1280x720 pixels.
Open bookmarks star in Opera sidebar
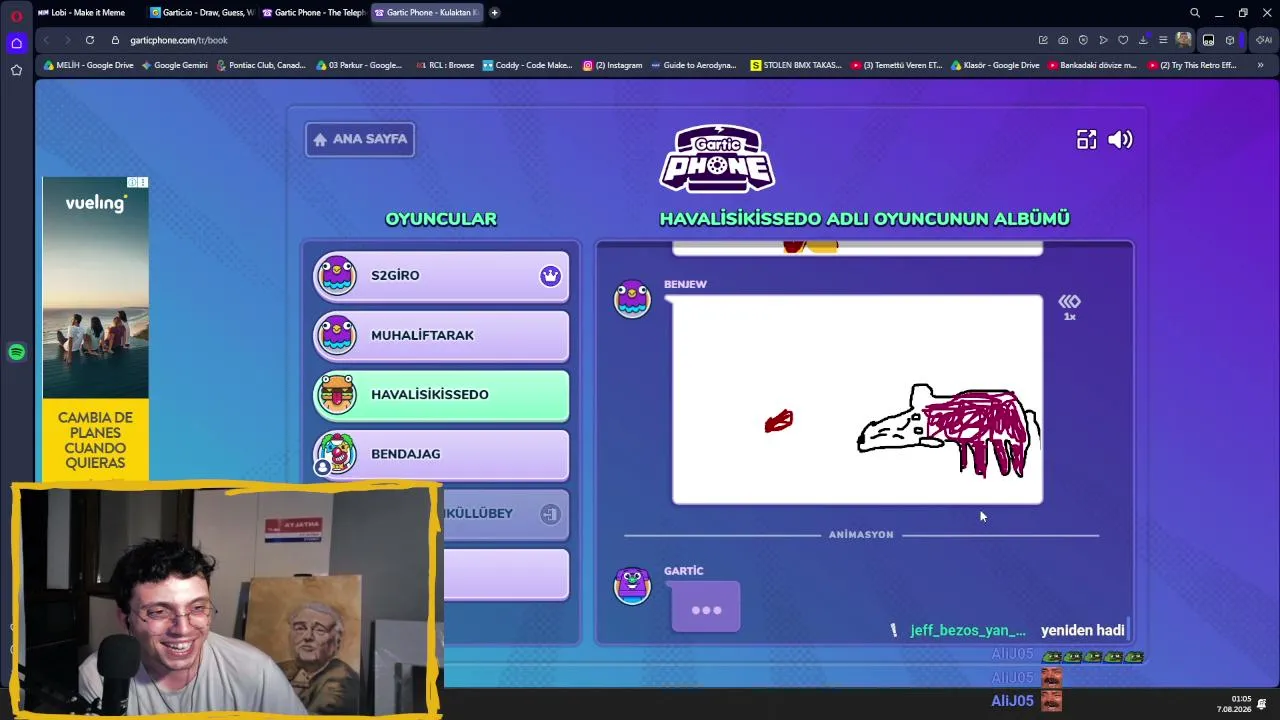[16, 70]
